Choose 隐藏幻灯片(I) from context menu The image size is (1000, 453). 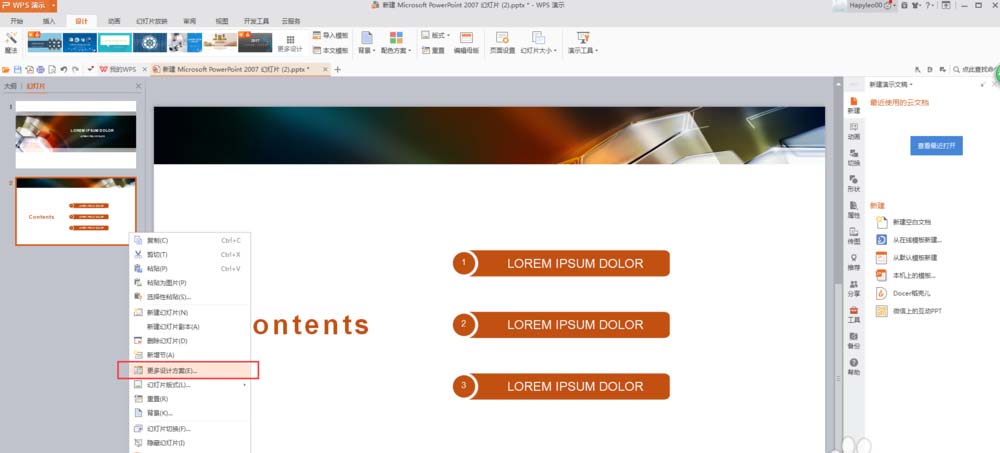coord(189,443)
